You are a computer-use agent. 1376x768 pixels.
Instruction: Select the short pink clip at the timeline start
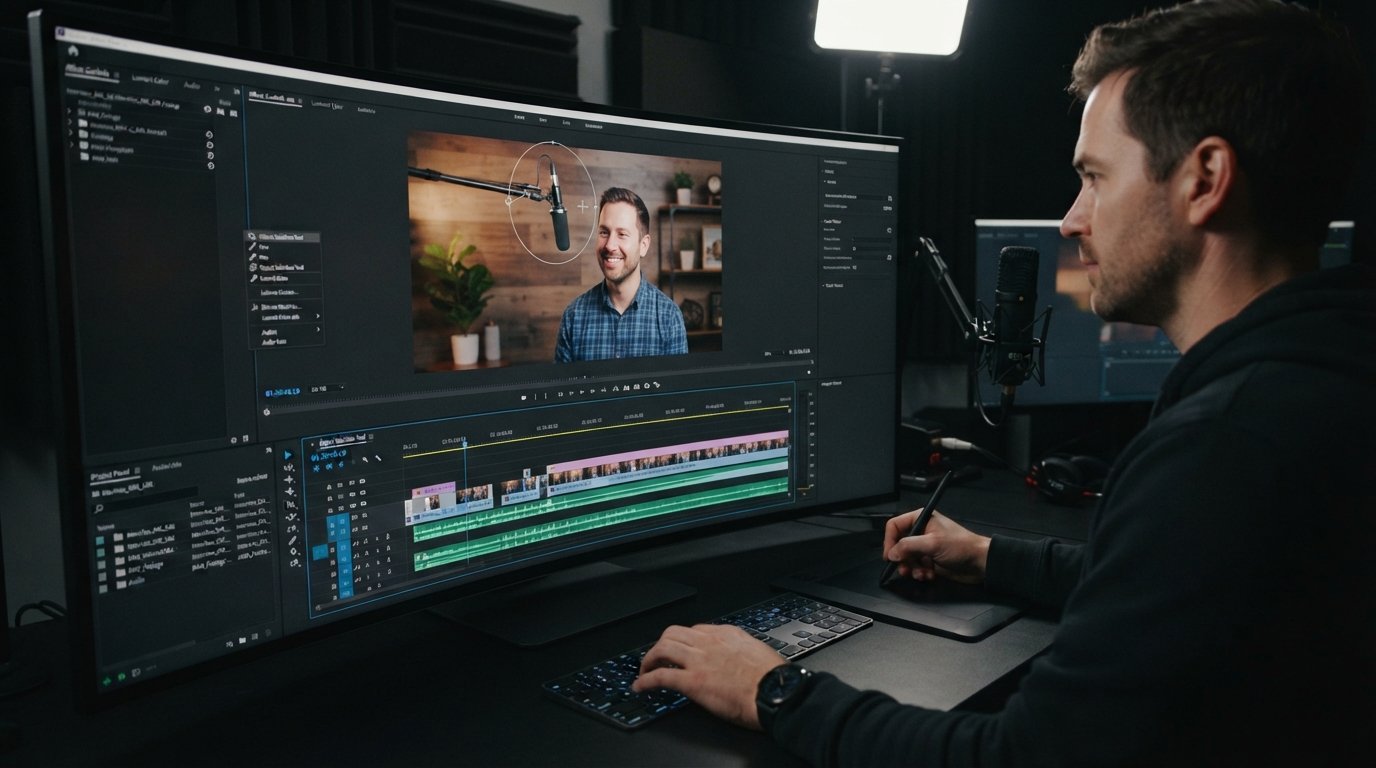(432, 489)
